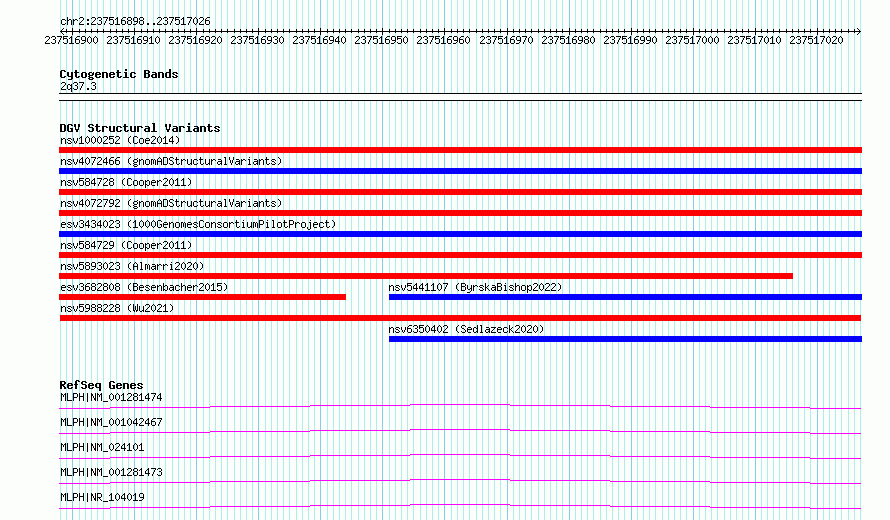Select the blue bar under esv3434023

pyautogui.click(x=460, y=234)
